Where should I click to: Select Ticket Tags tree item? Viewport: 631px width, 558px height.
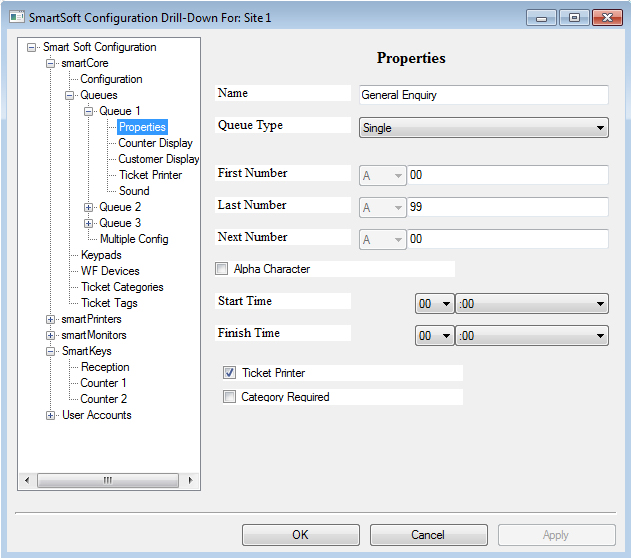109,303
